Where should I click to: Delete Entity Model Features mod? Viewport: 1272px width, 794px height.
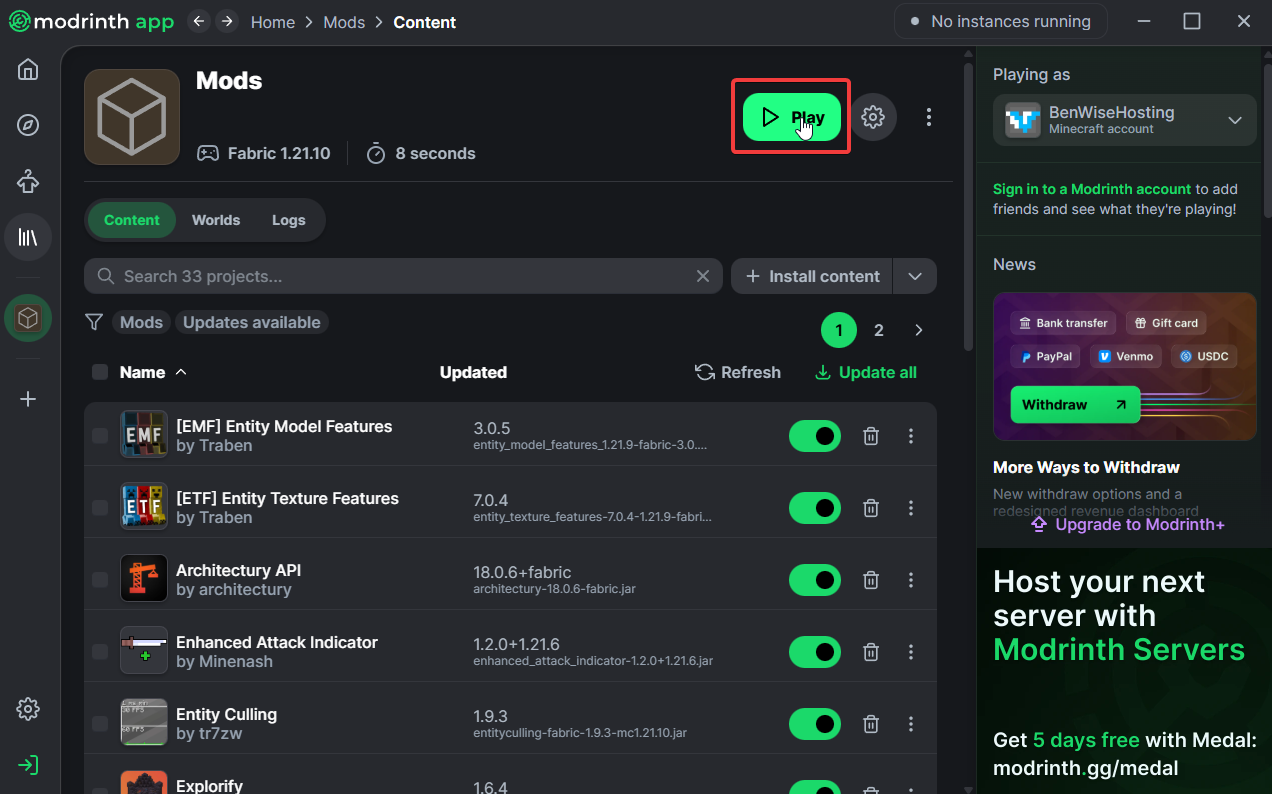tap(871, 436)
